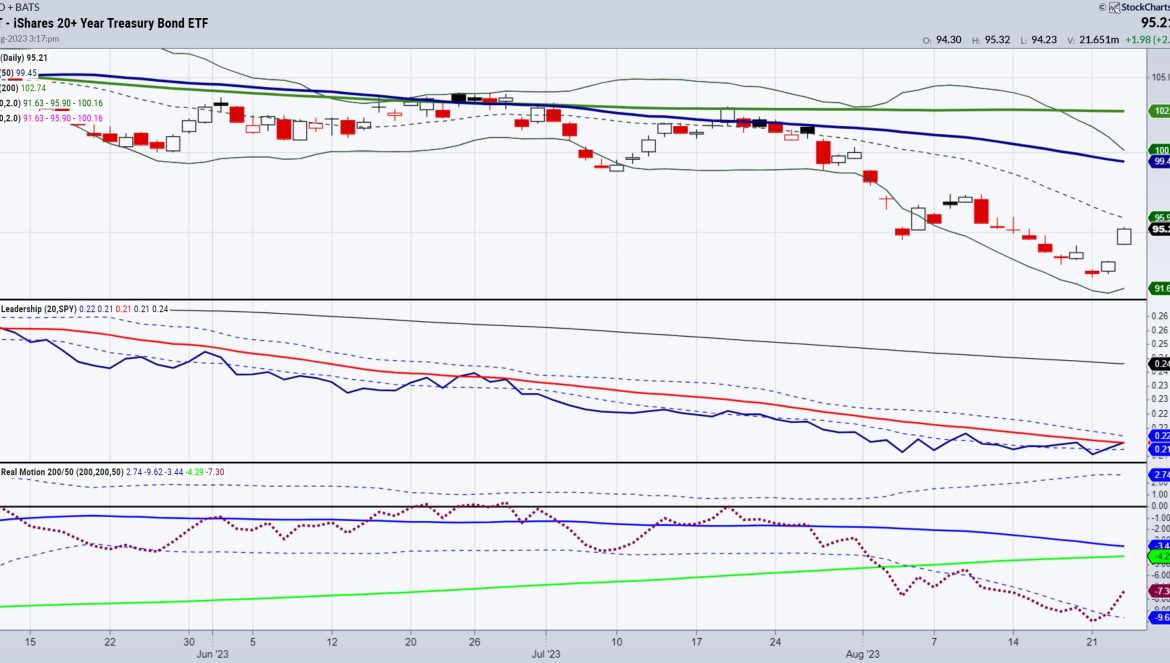Screen dimensions: 1170x663
Task: Click the open price value 94.30
Action: point(948,40)
